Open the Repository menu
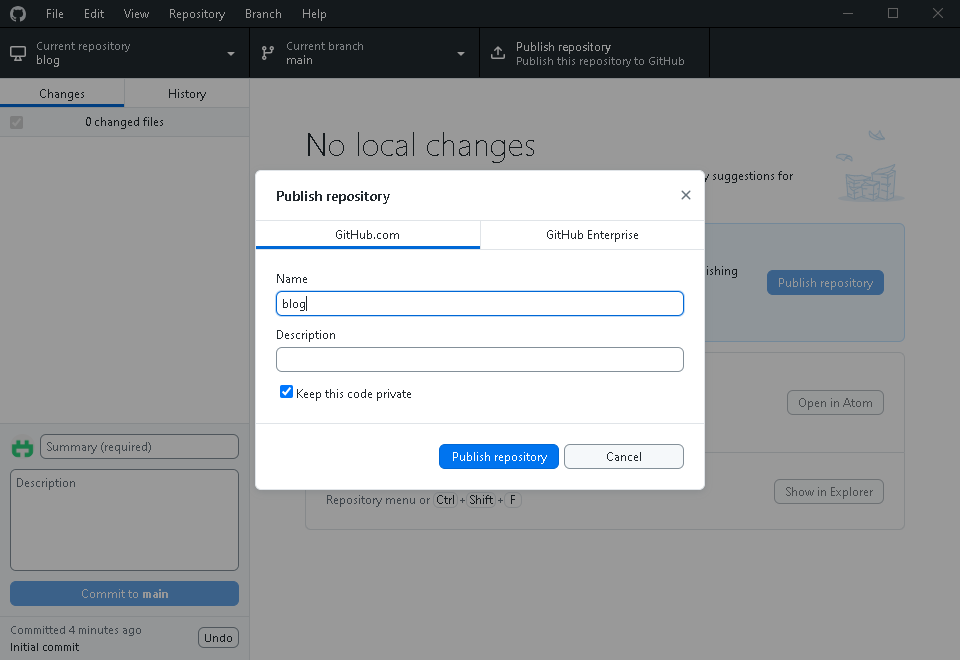Screen dimensions: 960x660 point(196,14)
